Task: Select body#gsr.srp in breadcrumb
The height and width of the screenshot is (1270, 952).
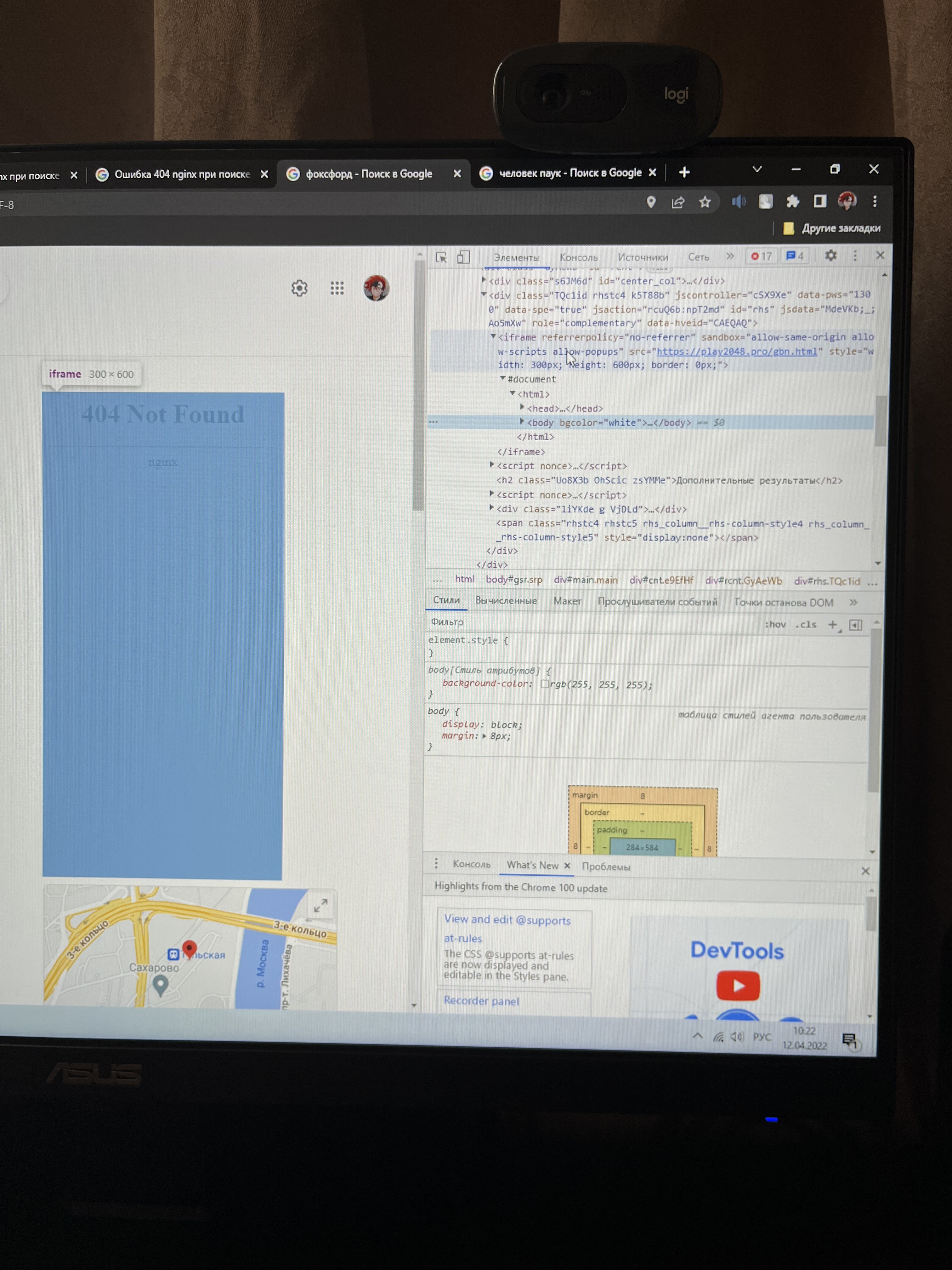Action: (x=513, y=579)
